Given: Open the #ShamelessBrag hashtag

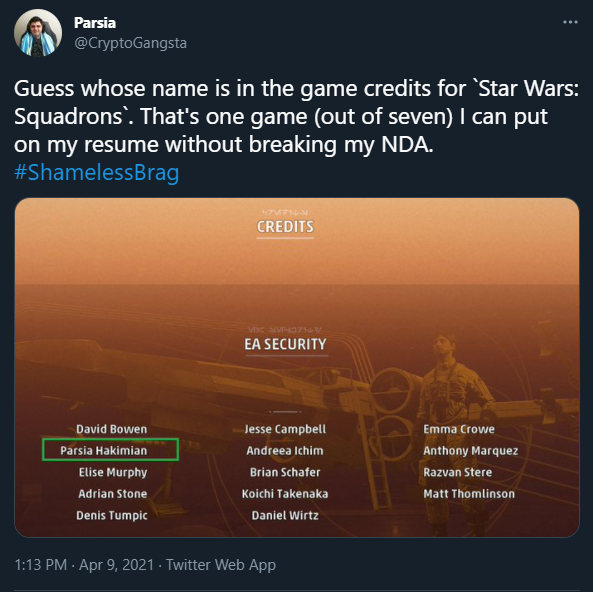Looking at the screenshot, I should click(96, 172).
